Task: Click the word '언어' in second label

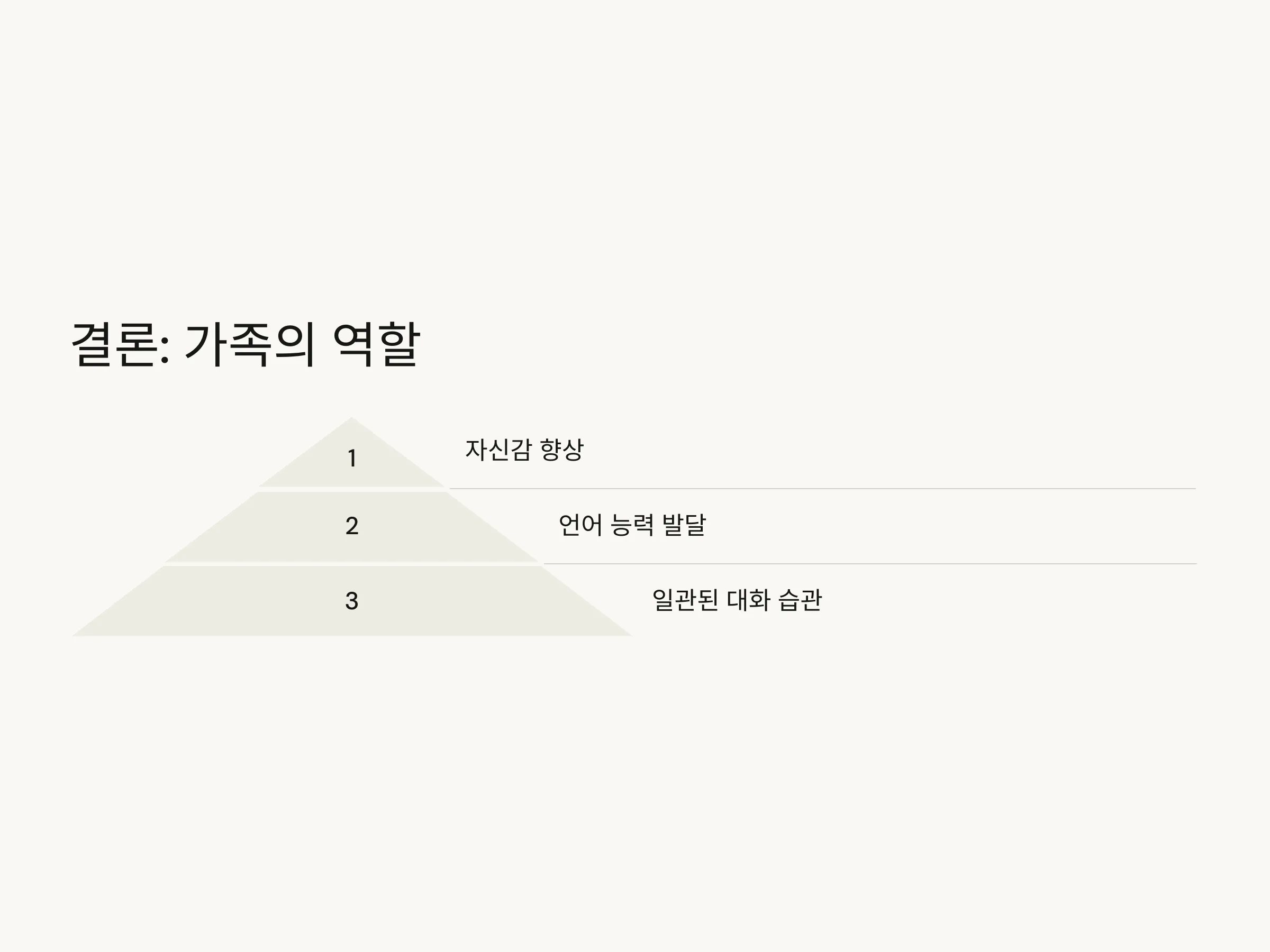Action: [580, 525]
